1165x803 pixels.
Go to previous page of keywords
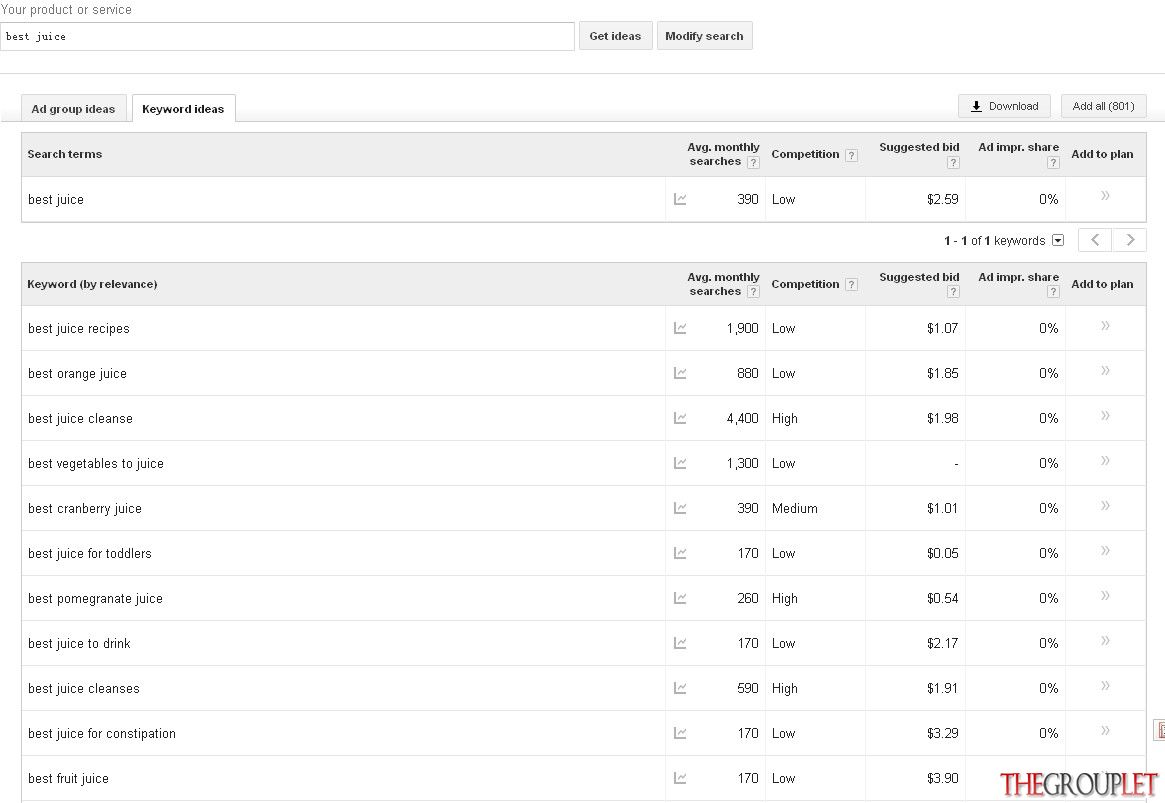click(x=1095, y=240)
